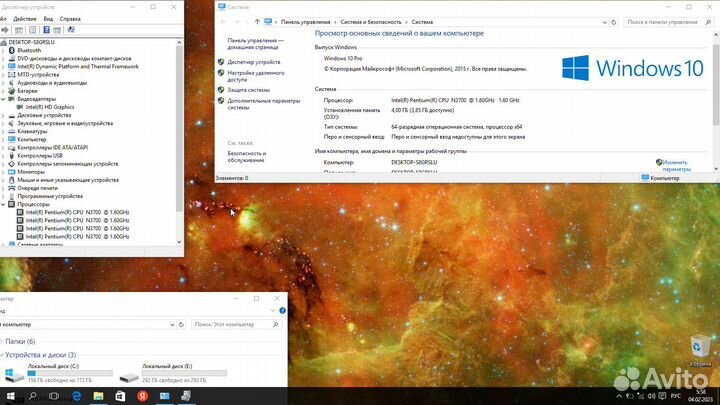Click the forward arrow in Device Manager toolbar

5,30
